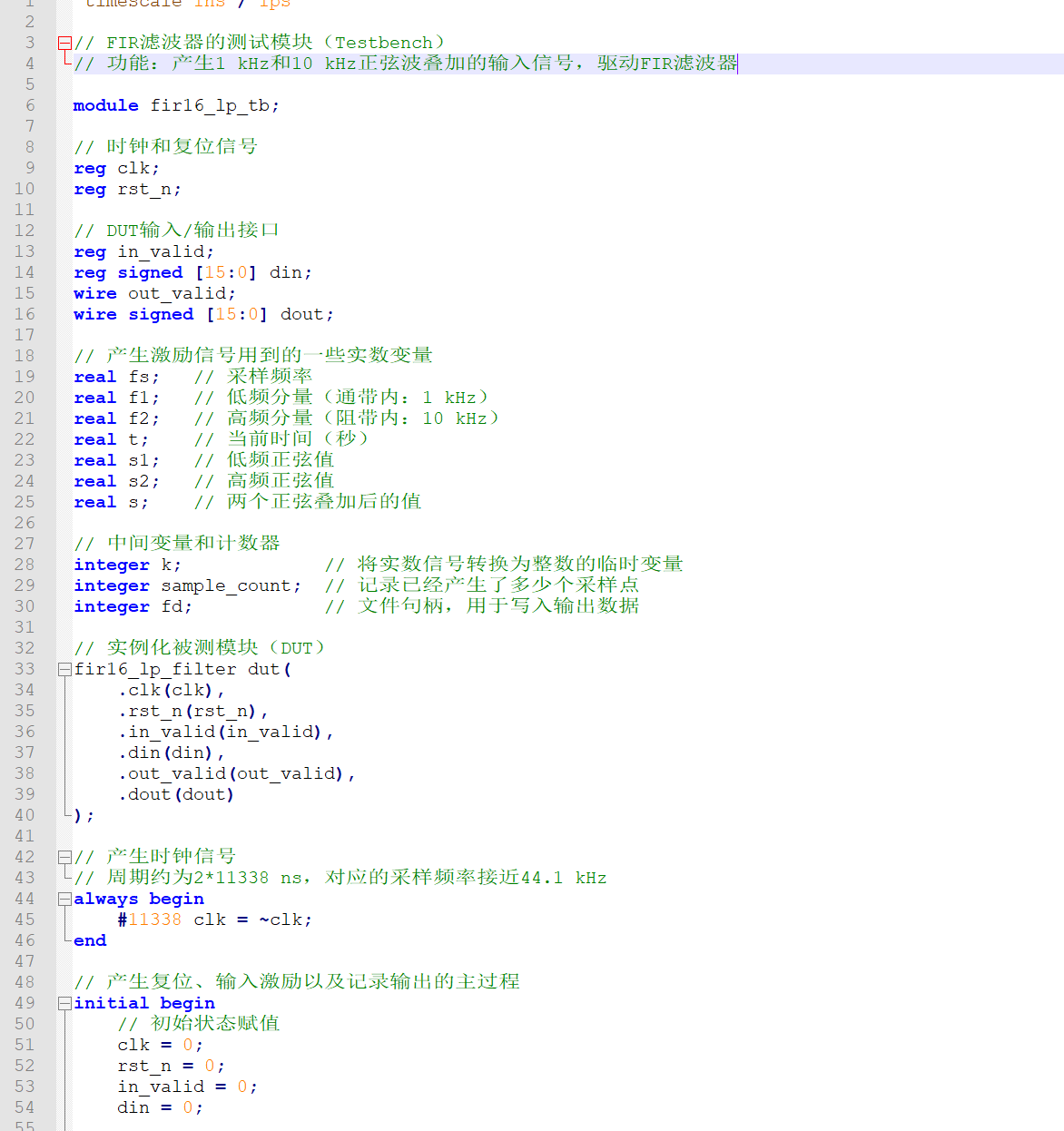Screen dimensions: 1064x1131
Task: Click the '.out_valid(out_valid),' port connection
Action: [237, 773]
